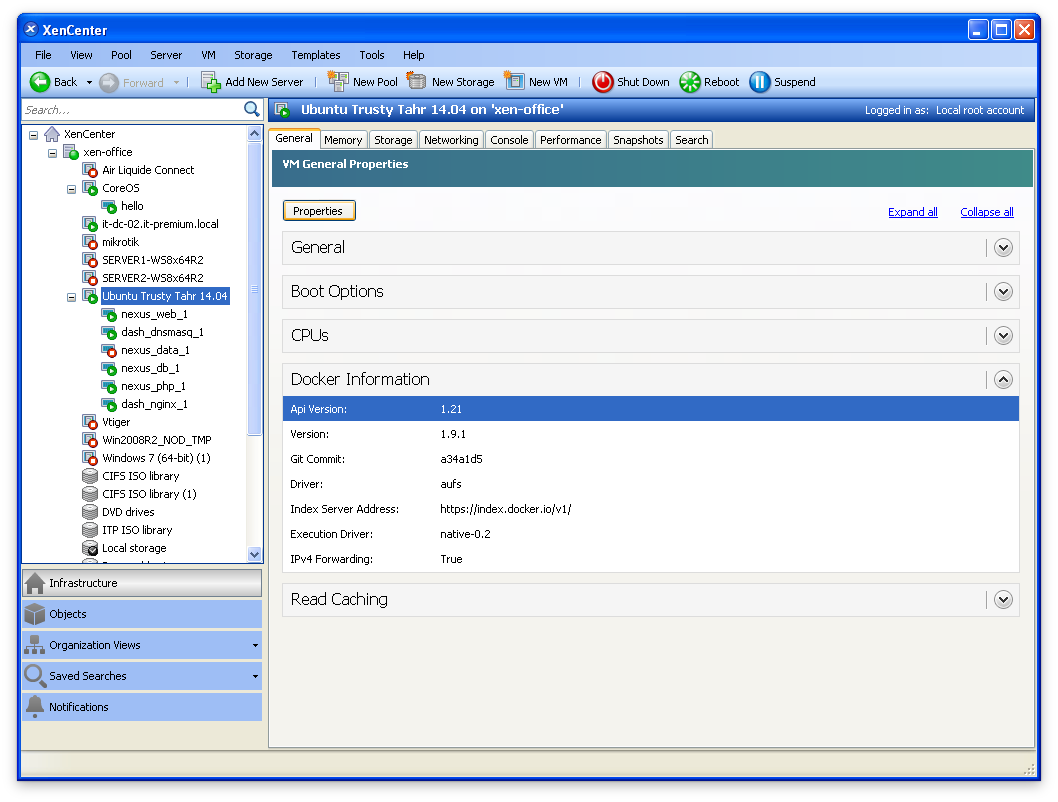The image size is (1058, 802).
Task: Expand the Boot Options section
Action: [x=1003, y=291]
